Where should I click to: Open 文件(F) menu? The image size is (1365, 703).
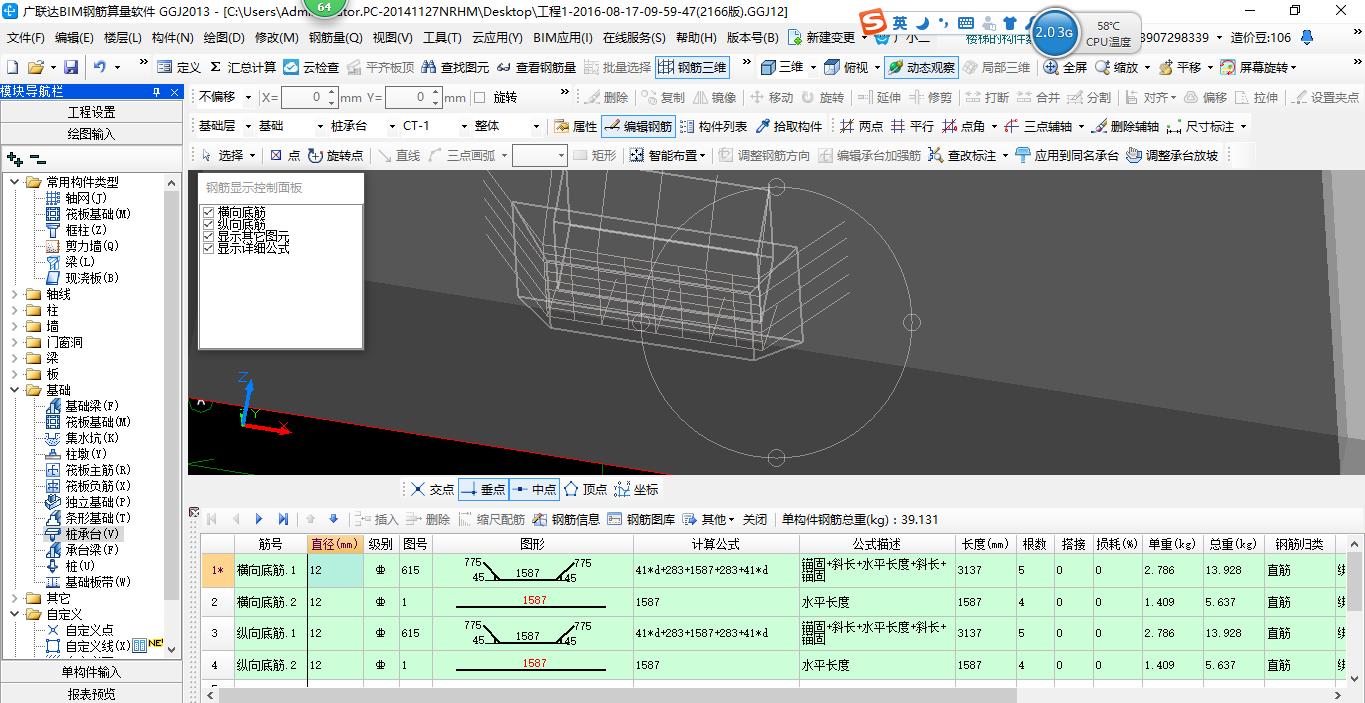click(x=25, y=38)
